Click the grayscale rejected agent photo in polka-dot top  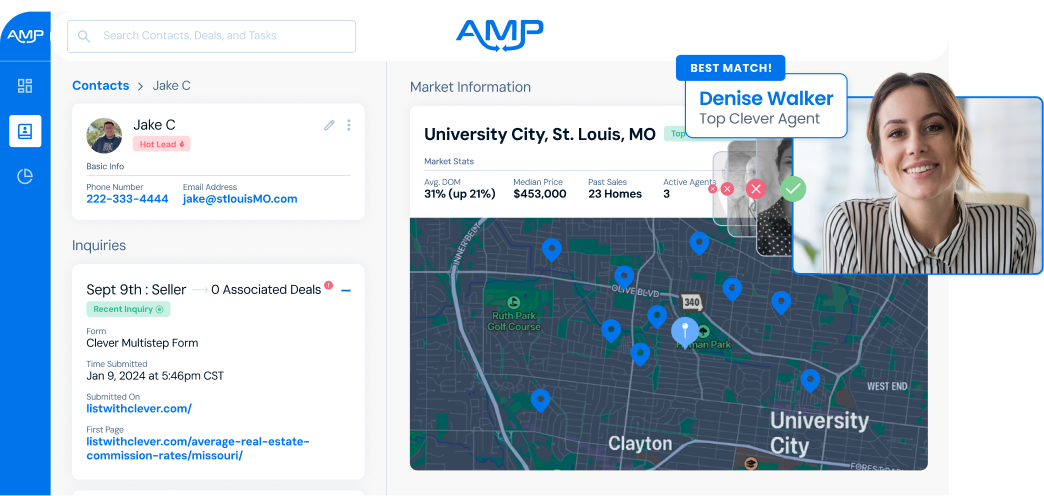[x=774, y=197]
